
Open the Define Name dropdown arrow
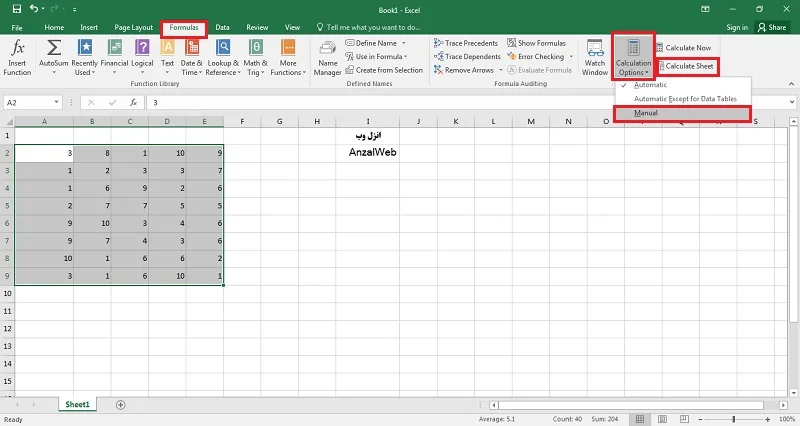404,43
